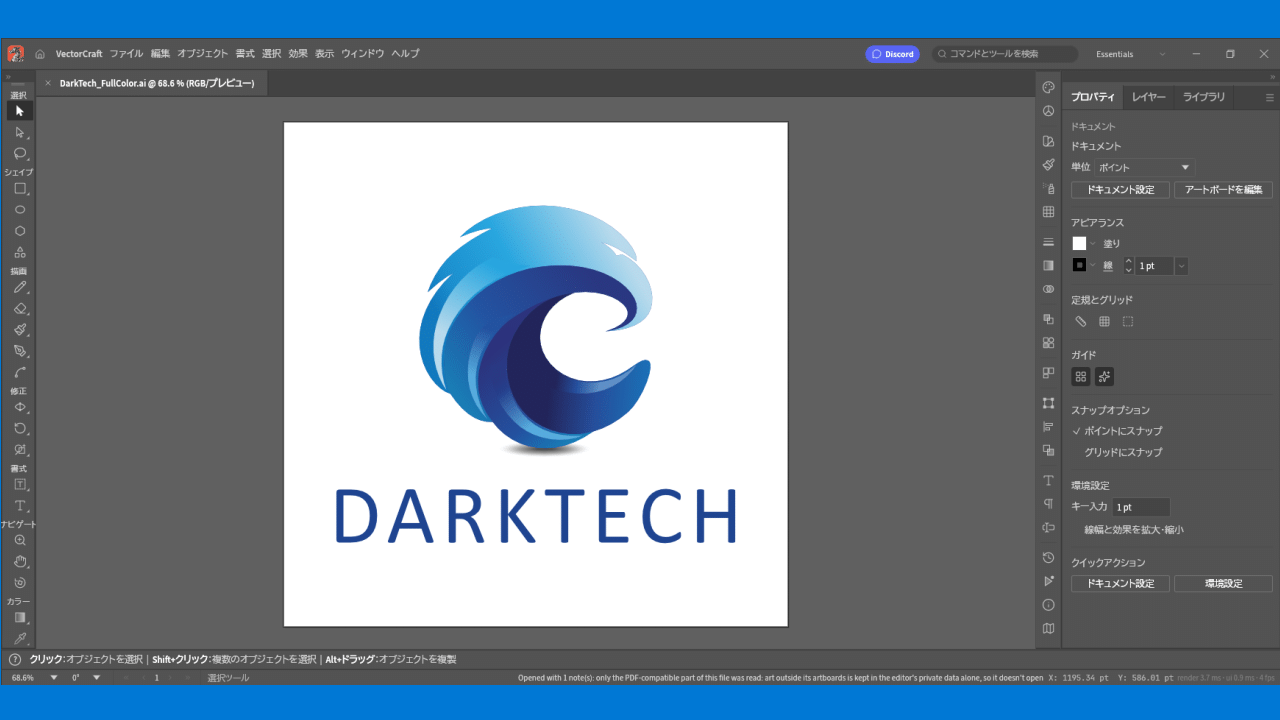Select the black arrow Selection tool
Viewport: 1280px width, 720px height.
(20, 111)
